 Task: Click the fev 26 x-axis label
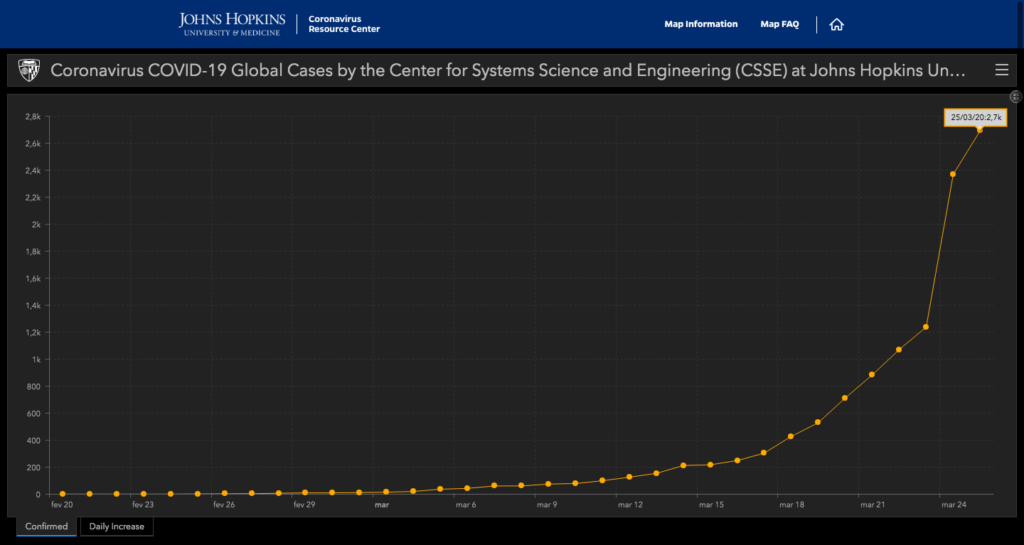tap(224, 505)
